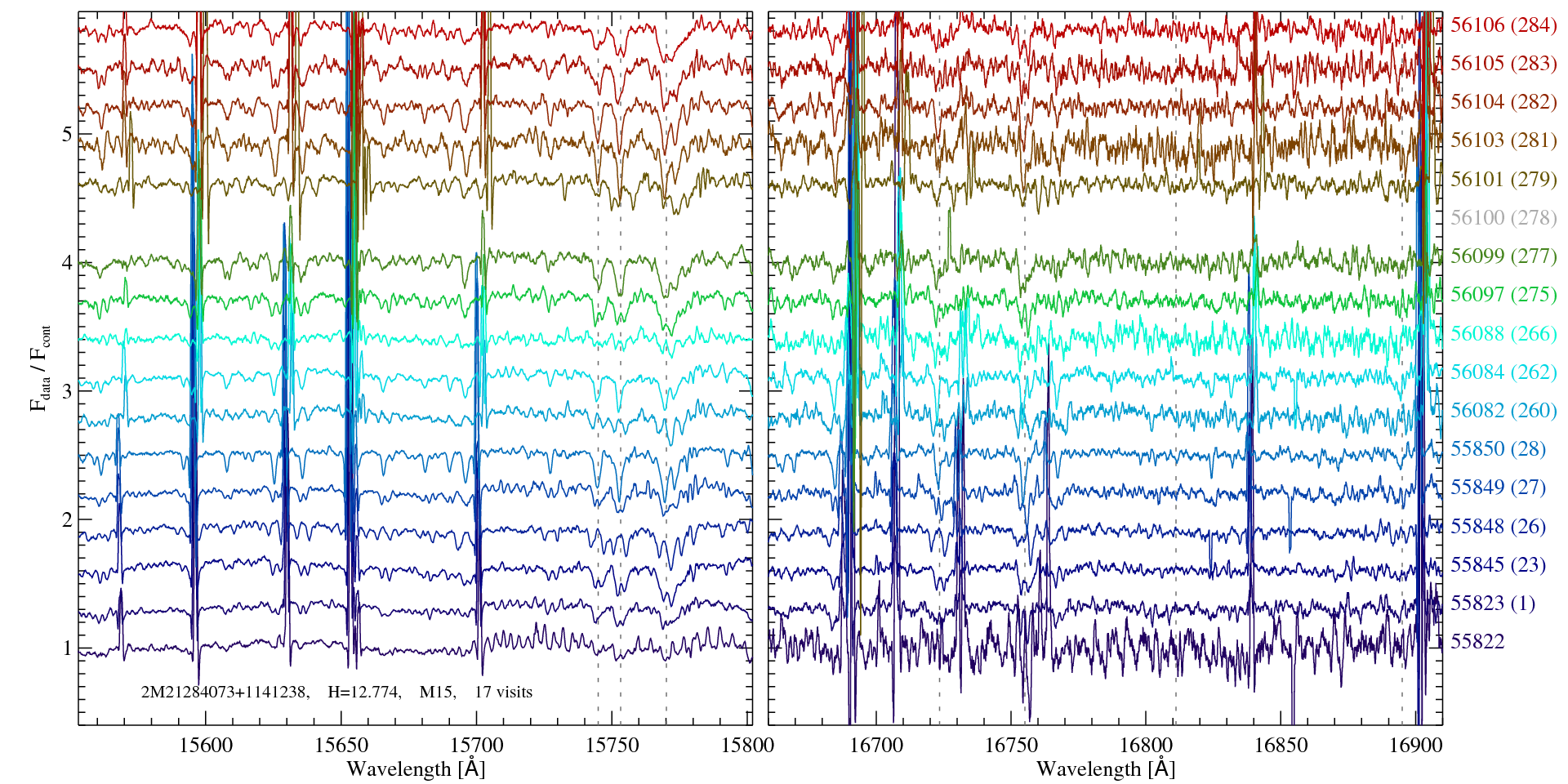Click the 56106 (284) legend label
Image resolution: width=1568 pixels, height=784 pixels.
[1503, 25]
